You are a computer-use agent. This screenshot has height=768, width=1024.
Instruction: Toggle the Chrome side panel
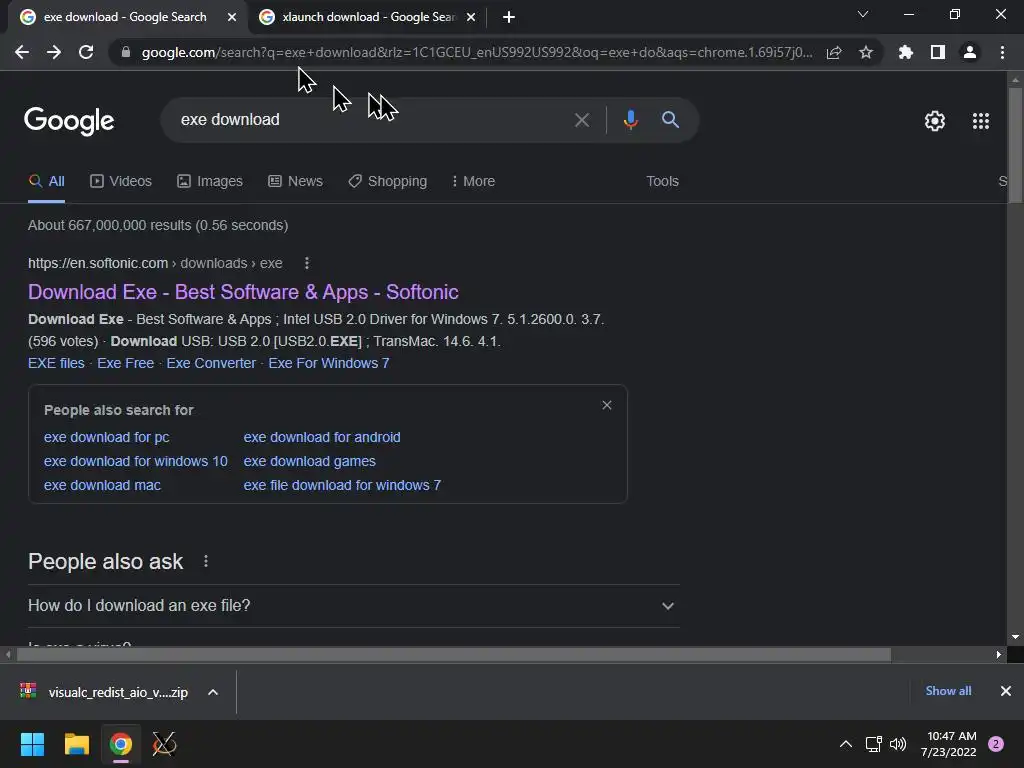coord(938,52)
